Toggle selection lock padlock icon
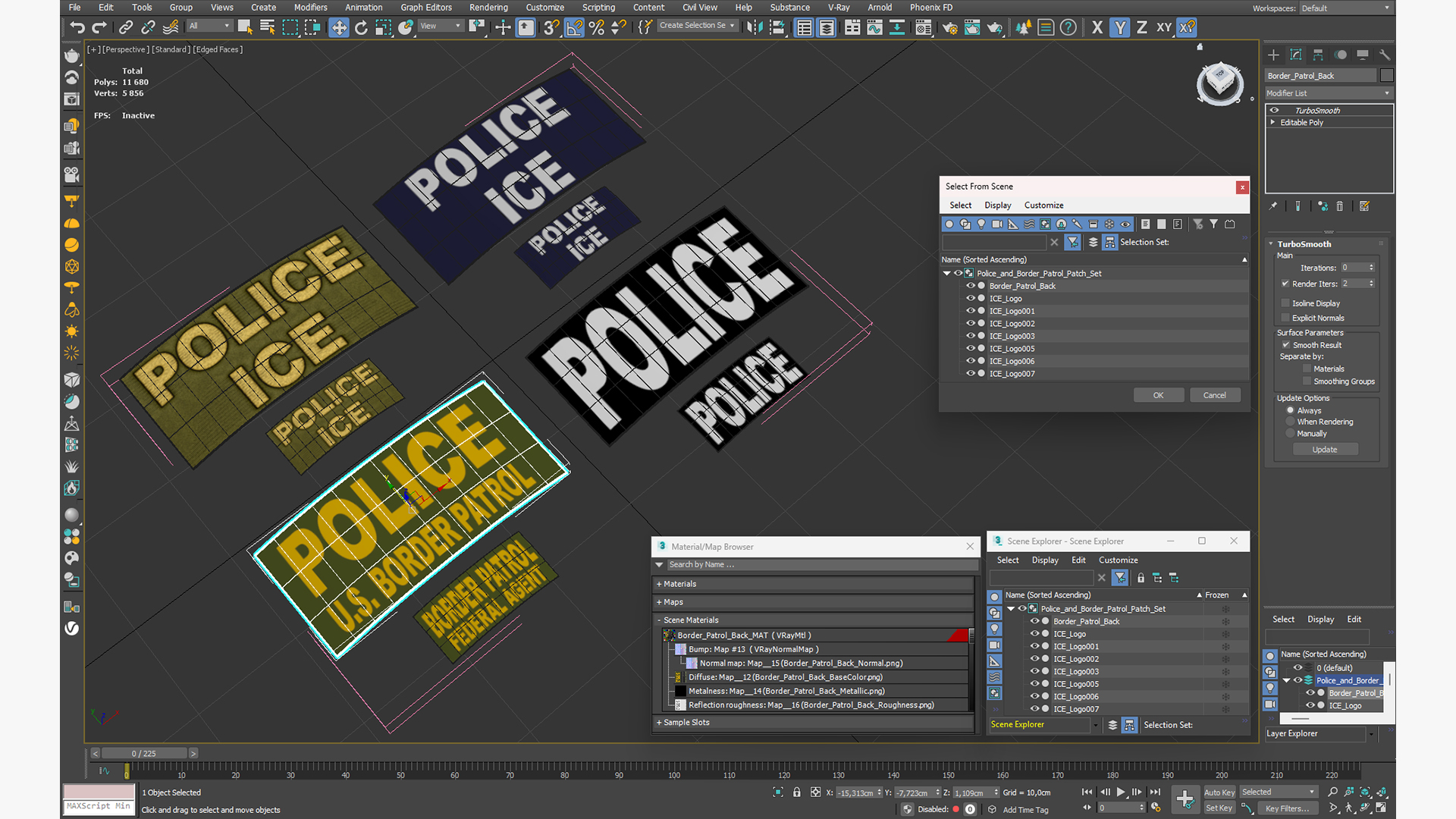The width and height of the screenshot is (1456, 819). pos(796,792)
